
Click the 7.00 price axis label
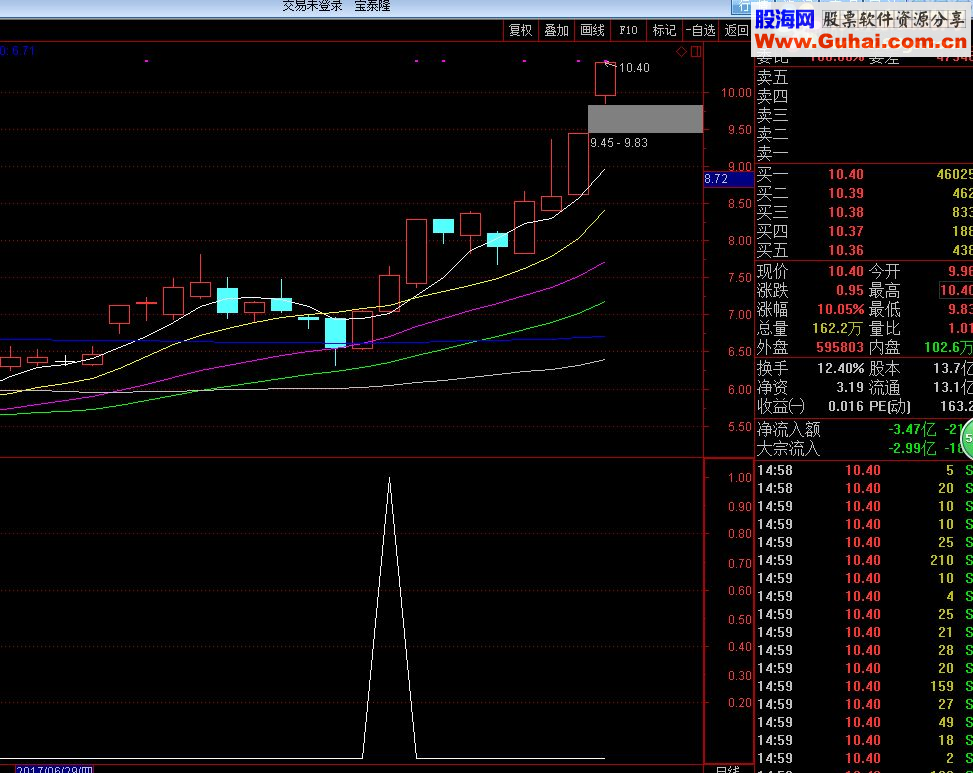point(740,315)
